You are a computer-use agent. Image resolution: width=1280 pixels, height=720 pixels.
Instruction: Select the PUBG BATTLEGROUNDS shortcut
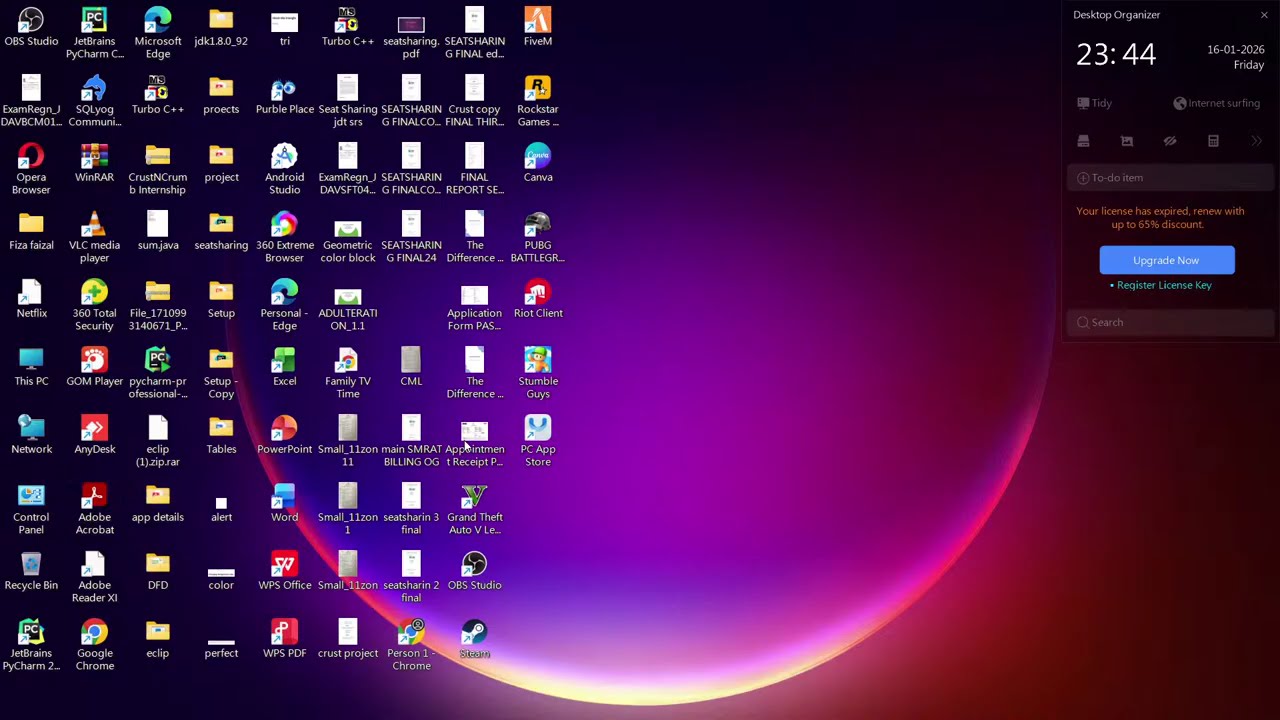click(538, 237)
